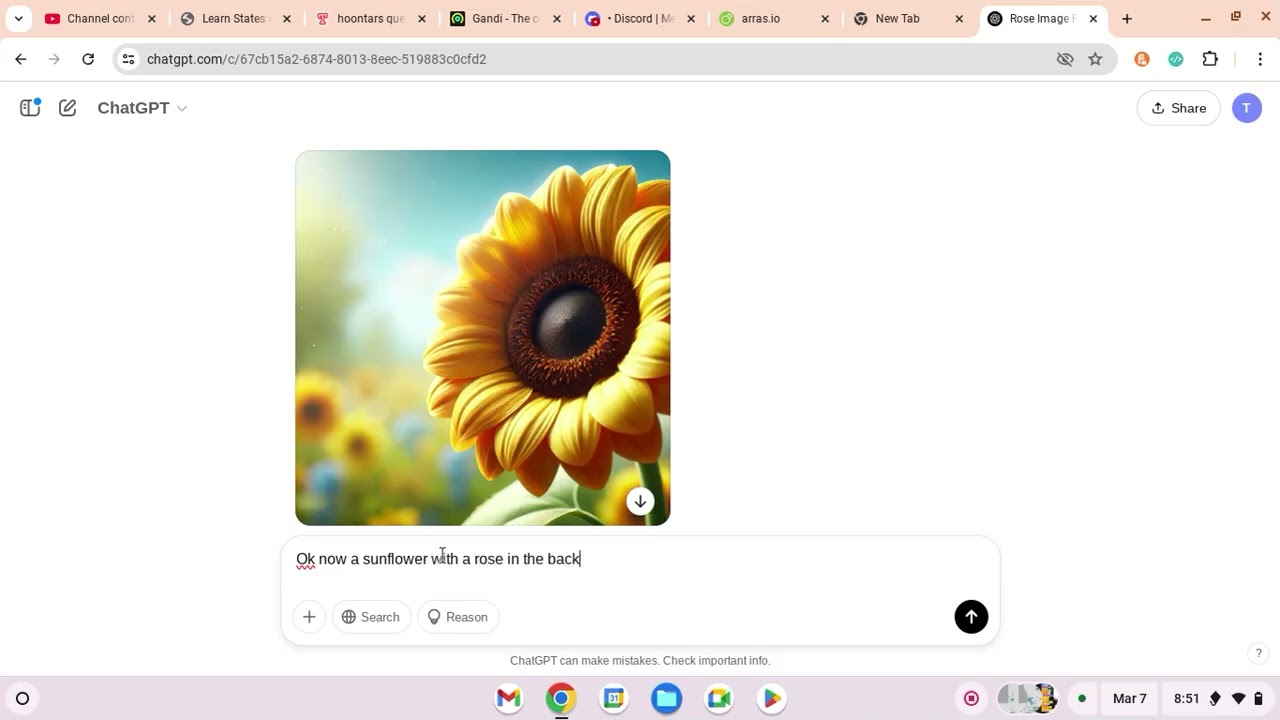Click the screen recording indicator icon

point(971,698)
